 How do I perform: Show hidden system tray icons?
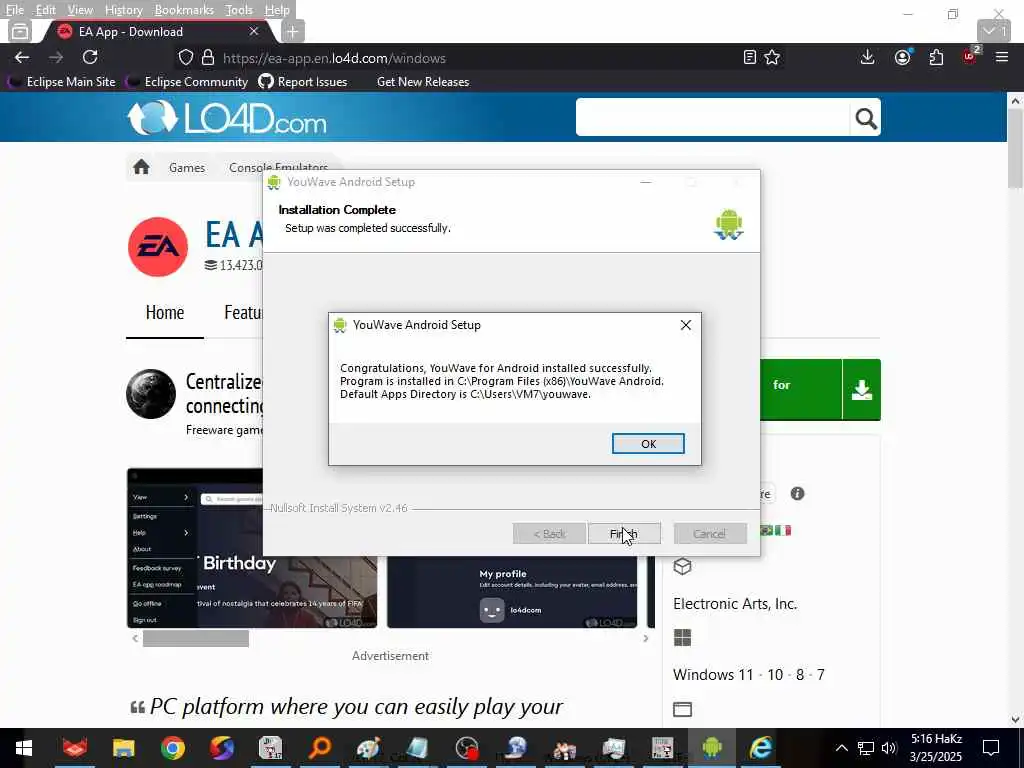(x=841, y=748)
